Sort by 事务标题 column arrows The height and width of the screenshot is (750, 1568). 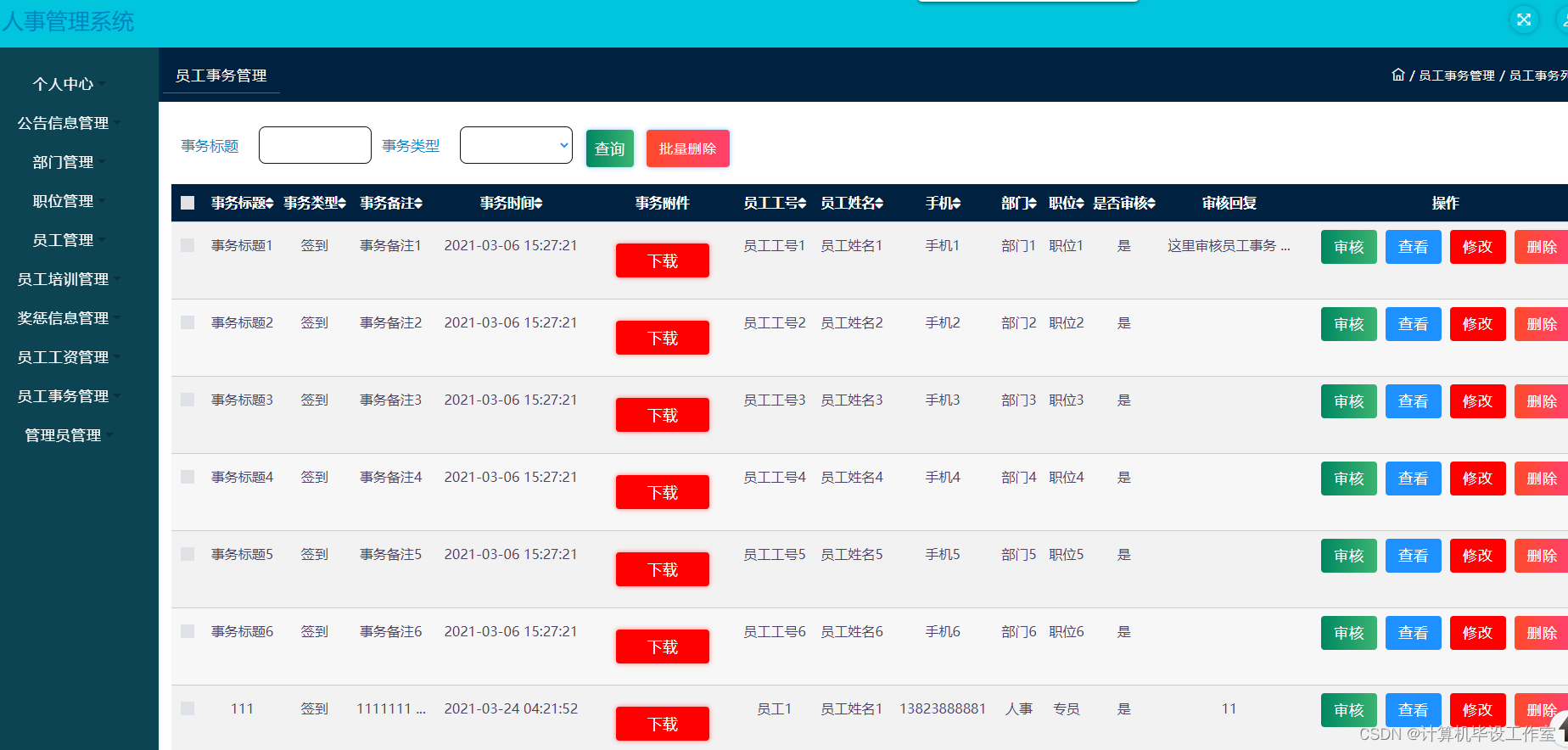tap(270, 204)
